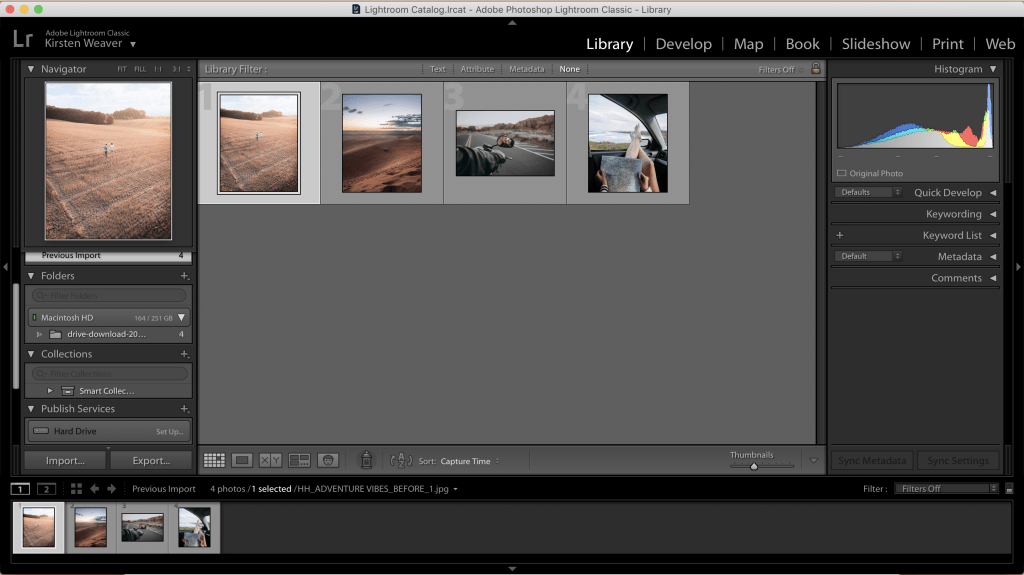Set Navigator zoom to FIT
The height and width of the screenshot is (575, 1024).
(x=122, y=69)
